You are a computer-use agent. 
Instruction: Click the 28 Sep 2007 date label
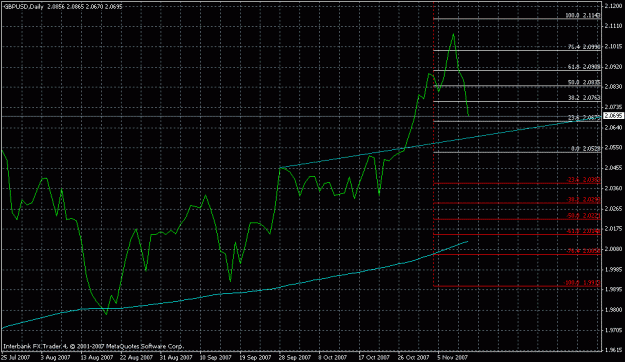[295, 357]
